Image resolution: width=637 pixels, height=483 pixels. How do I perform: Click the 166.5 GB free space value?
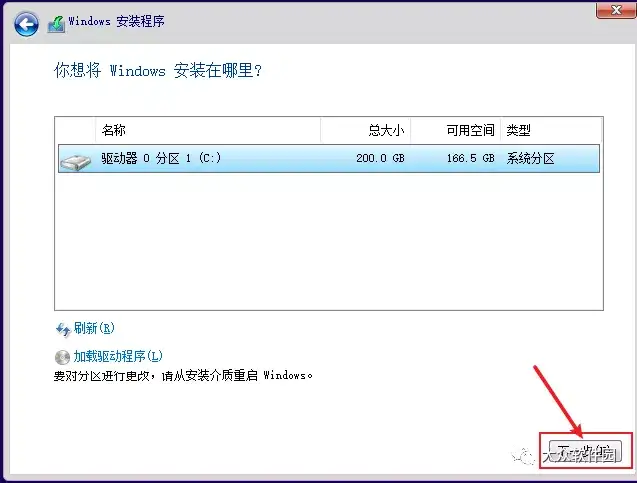tap(470, 158)
